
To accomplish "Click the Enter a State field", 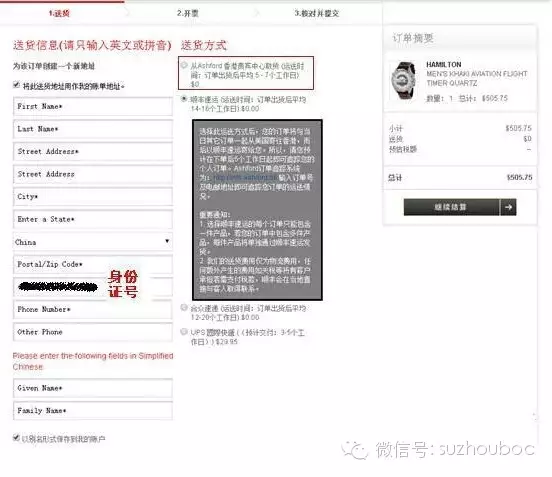I will 93,219.
